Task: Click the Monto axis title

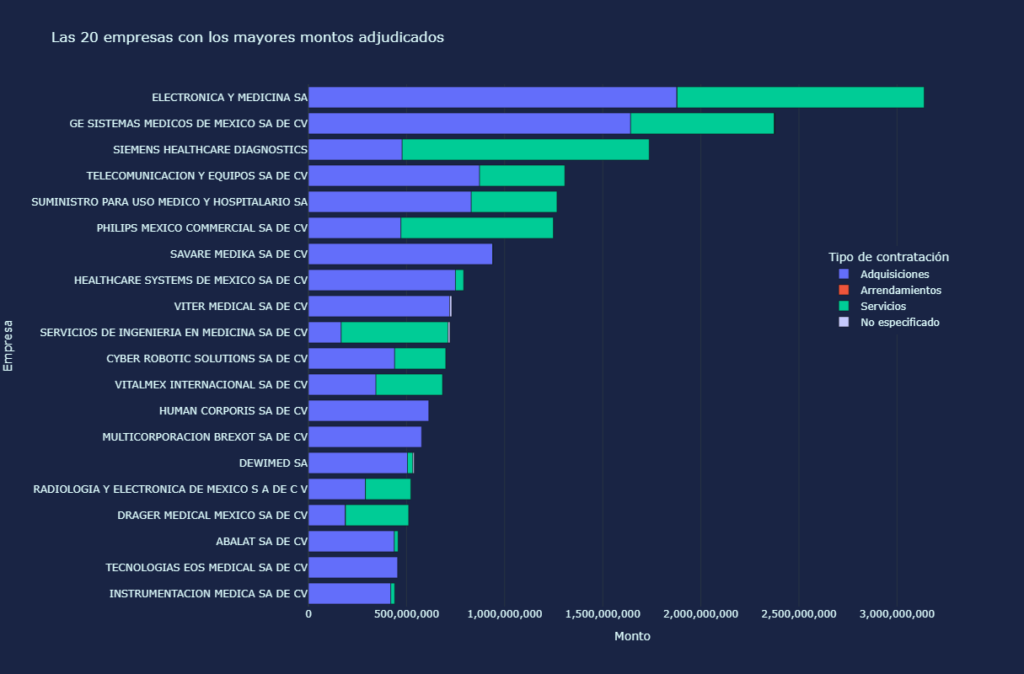Action: point(632,636)
